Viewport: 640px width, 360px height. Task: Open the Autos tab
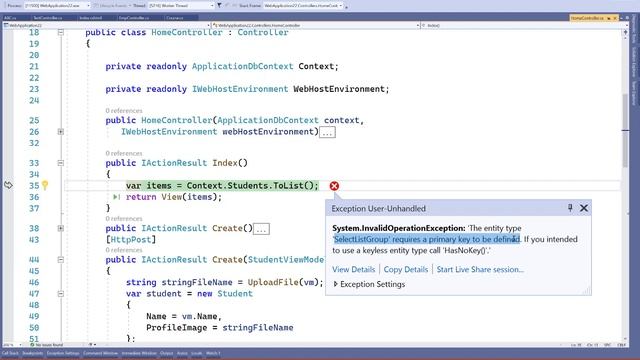click(x=182, y=353)
